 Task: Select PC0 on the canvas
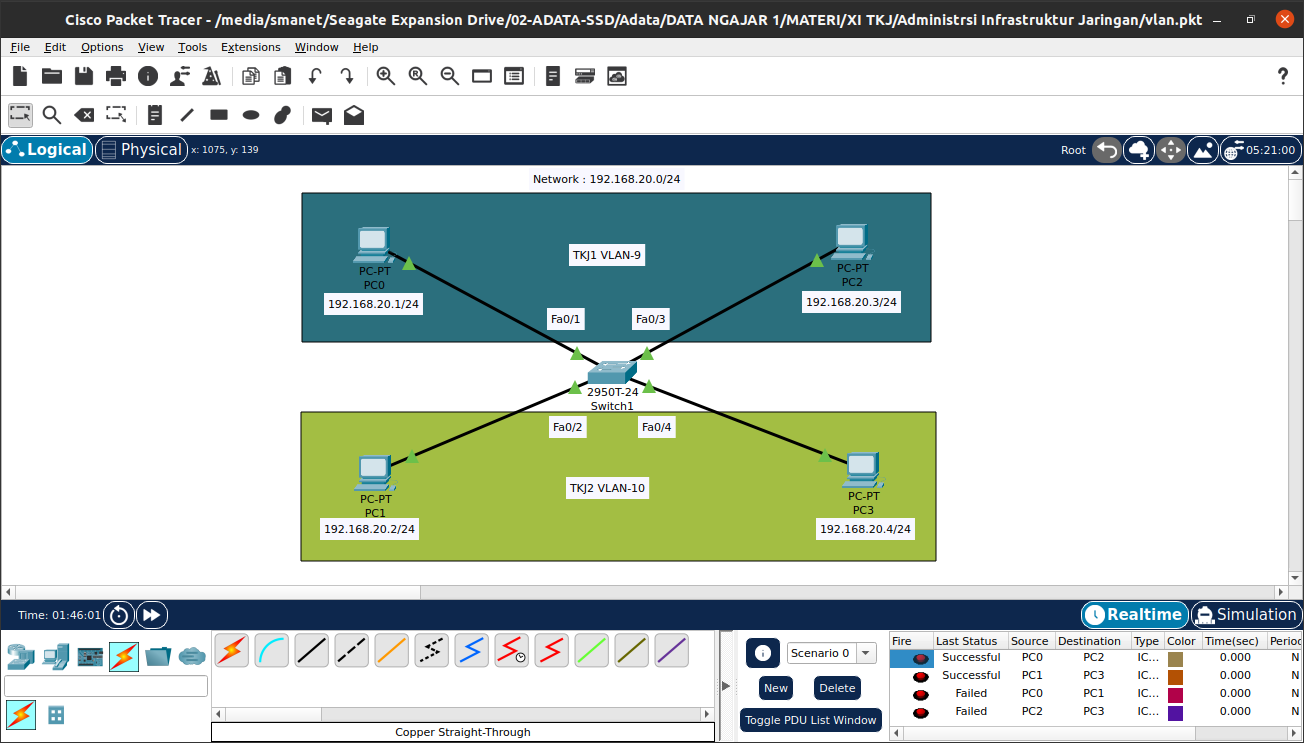click(x=374, y=246)
